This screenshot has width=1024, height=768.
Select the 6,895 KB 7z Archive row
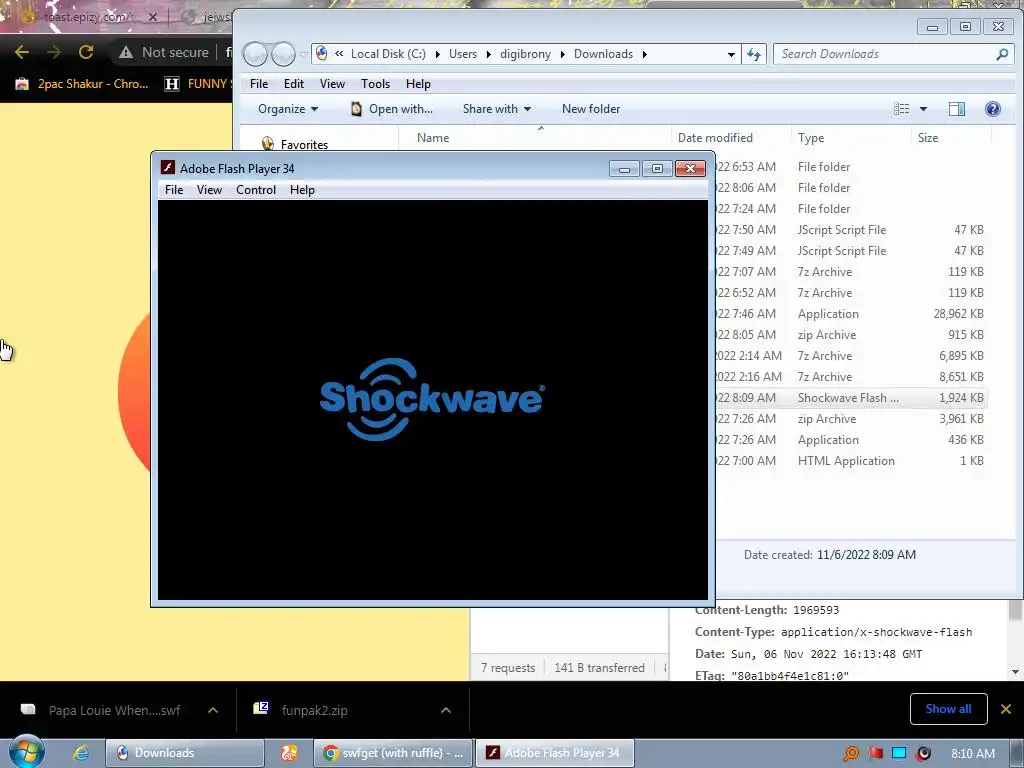click(x=850, y=355)
